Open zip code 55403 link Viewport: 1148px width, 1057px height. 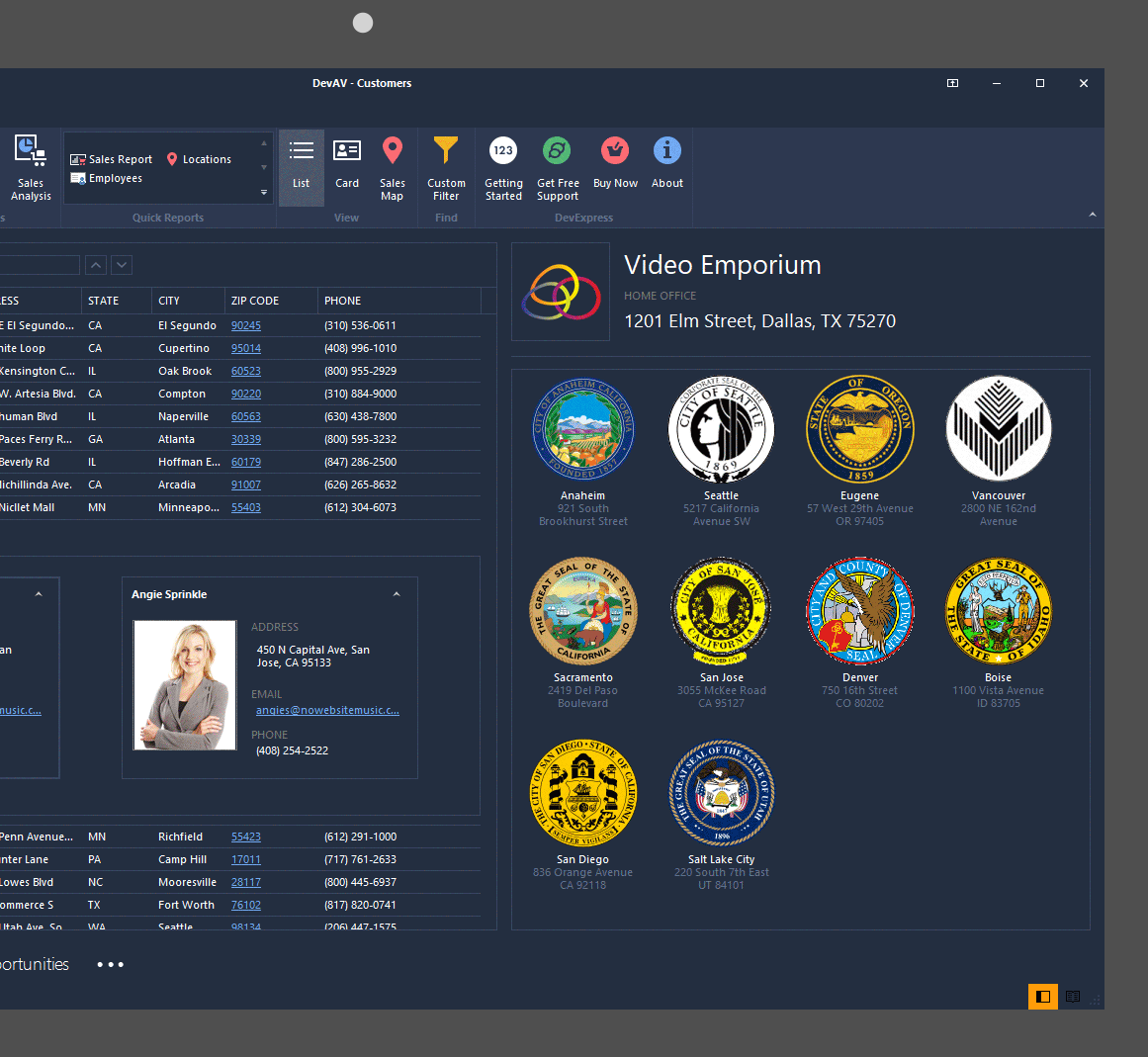(246, 507)
